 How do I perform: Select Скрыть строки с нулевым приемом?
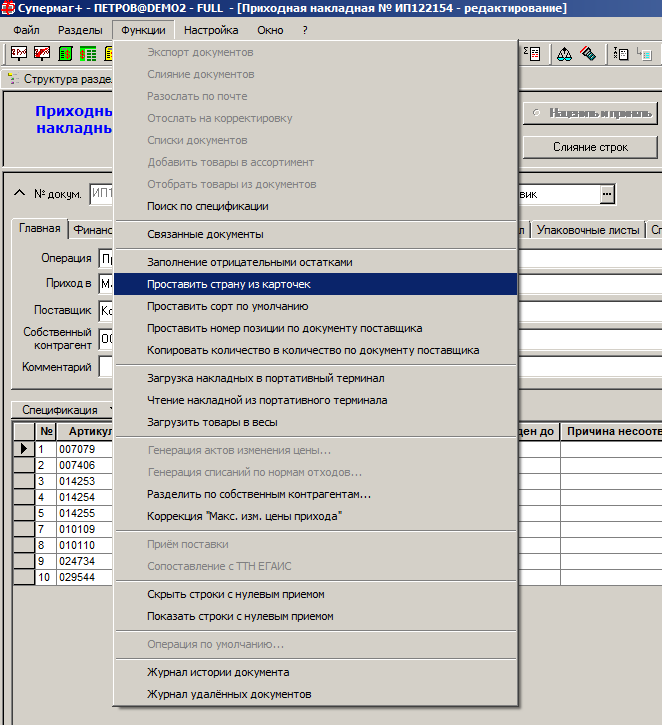[315, 594]
